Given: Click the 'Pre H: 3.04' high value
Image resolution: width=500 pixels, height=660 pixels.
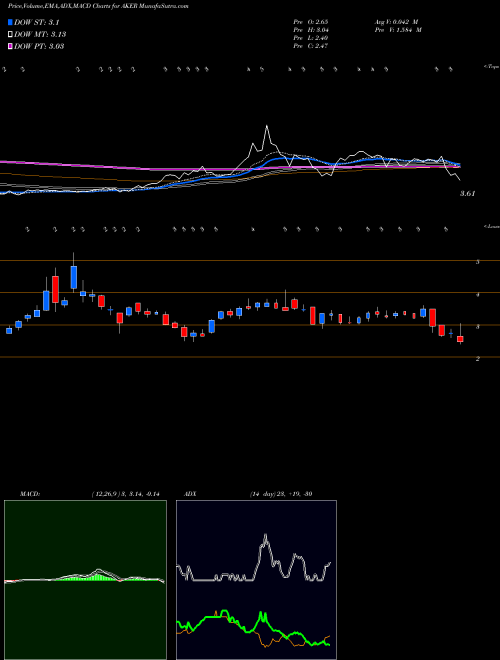Looking at the screenshot, I should pyautogui.click(x=311, y=30).
